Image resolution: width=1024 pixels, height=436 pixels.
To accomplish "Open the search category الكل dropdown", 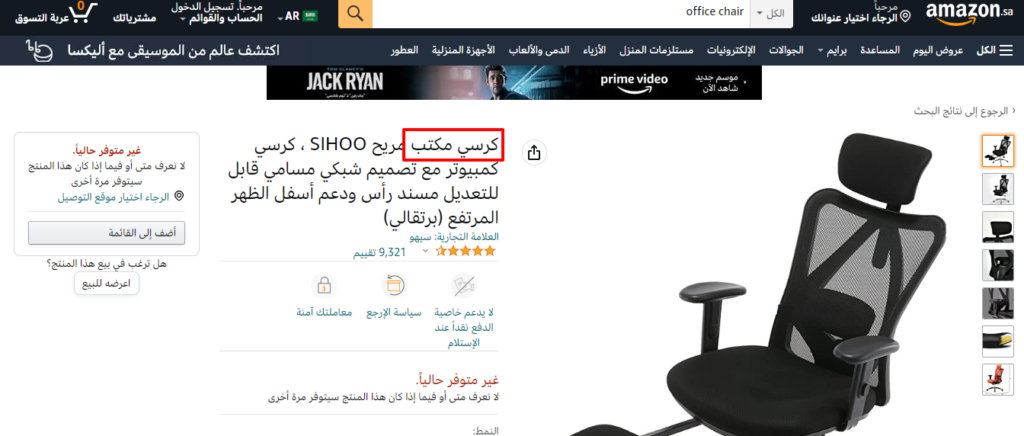I will click(771, 13).
